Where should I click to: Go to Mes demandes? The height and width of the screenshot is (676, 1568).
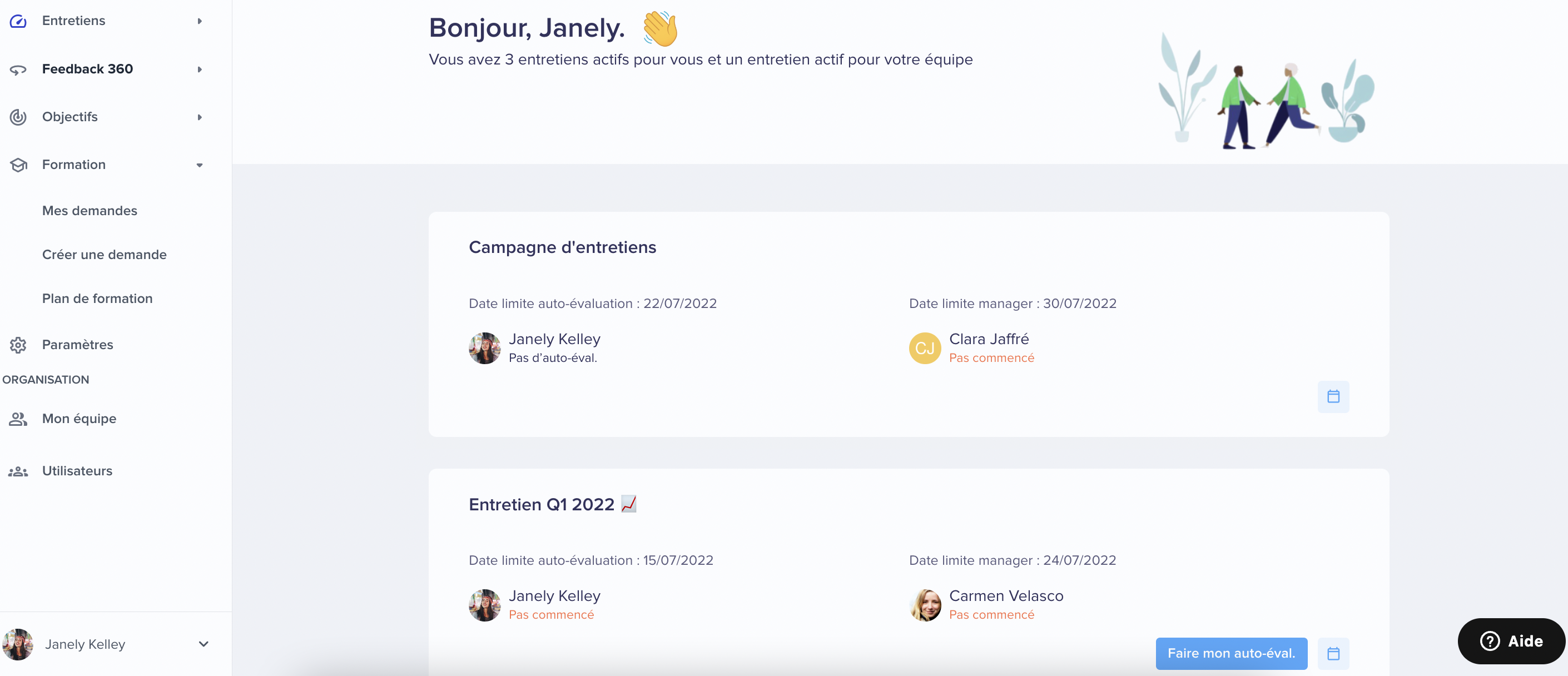[90, 211]
